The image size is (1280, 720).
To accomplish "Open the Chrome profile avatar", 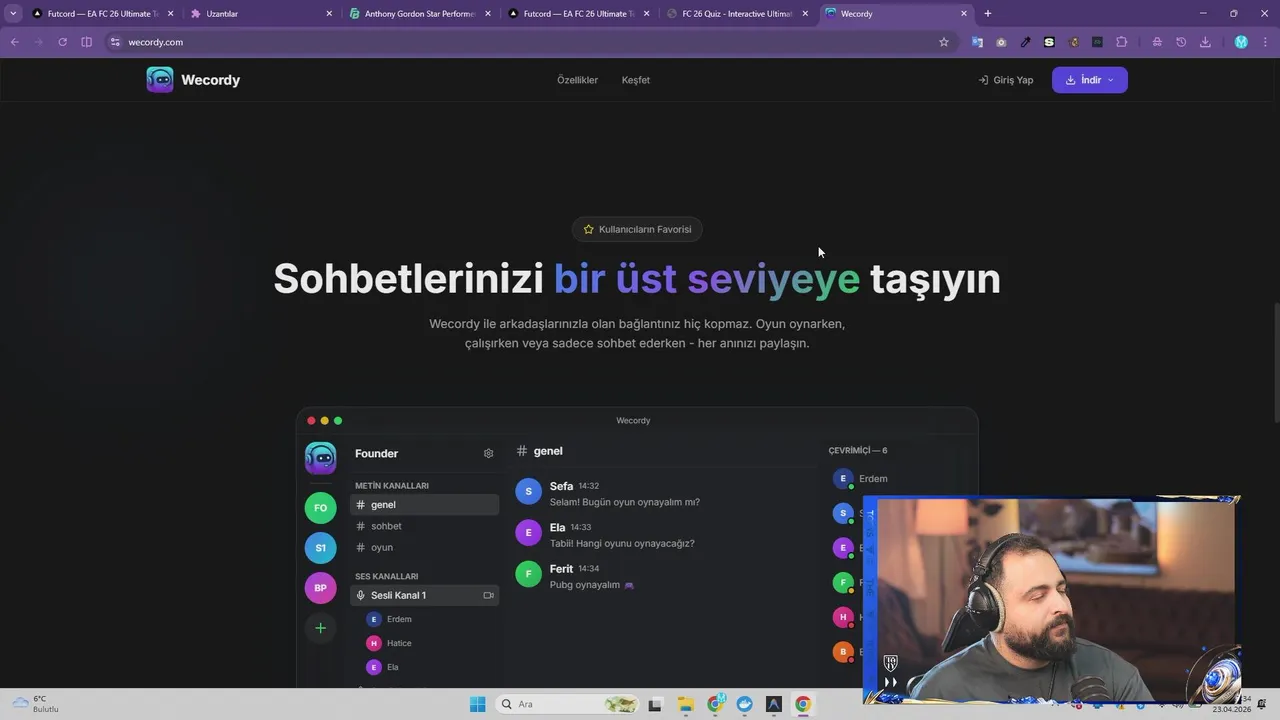I will coord(1241,42).
